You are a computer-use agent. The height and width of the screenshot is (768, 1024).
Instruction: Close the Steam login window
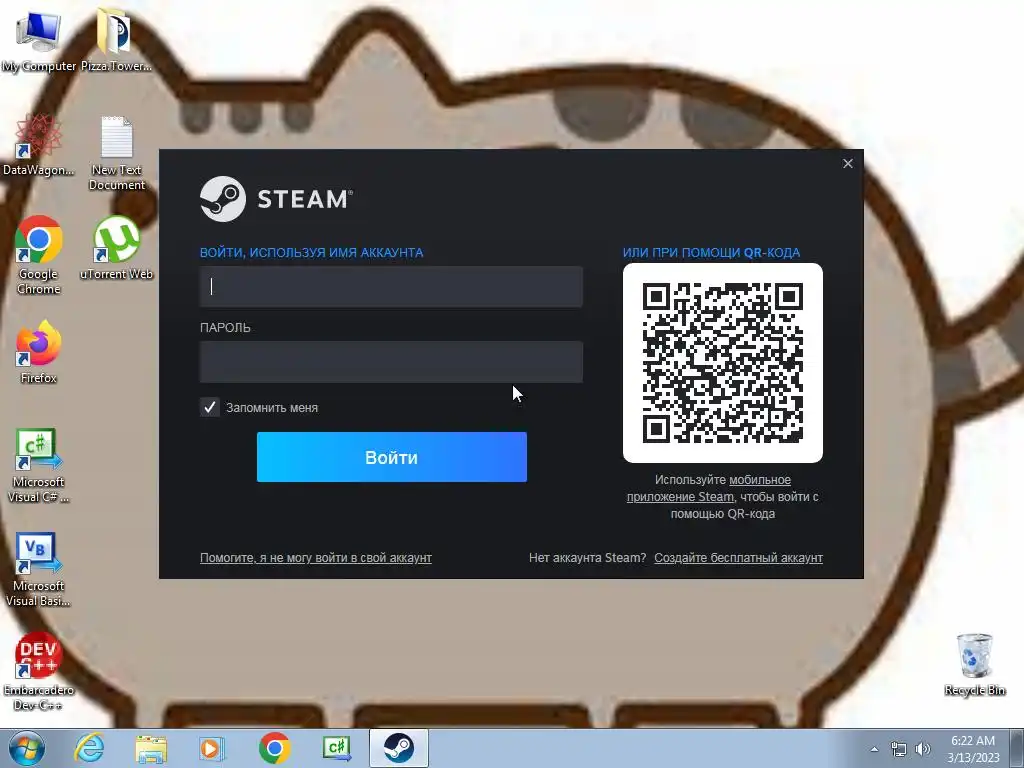[x=848, y=163]
